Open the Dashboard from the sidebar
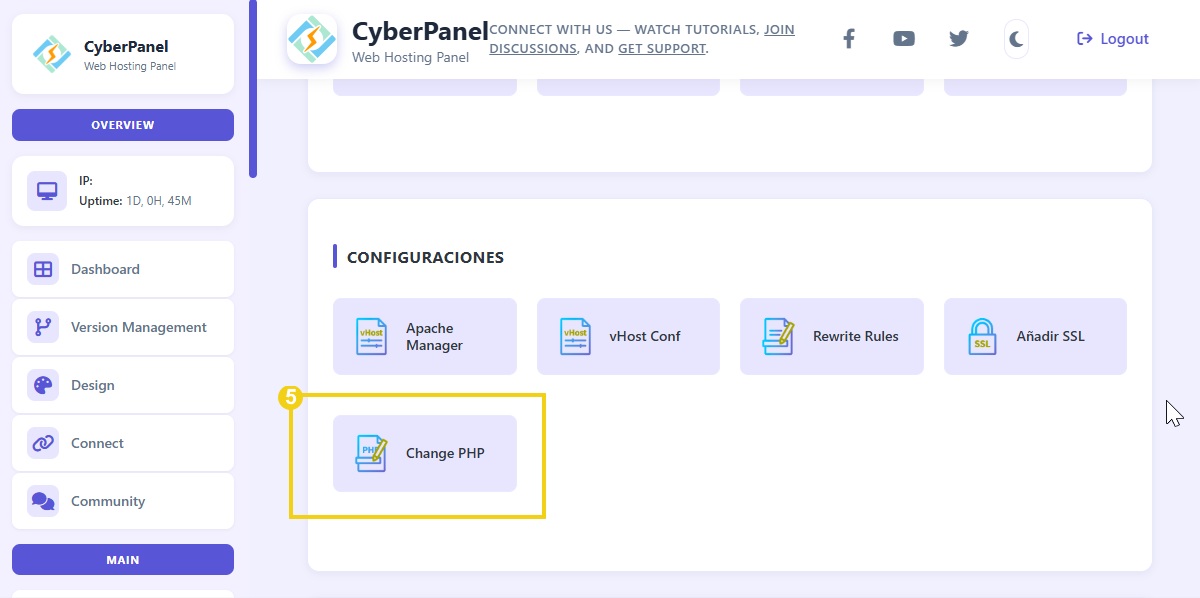The width and height of the screenshot is (1200, 598). 105,269
